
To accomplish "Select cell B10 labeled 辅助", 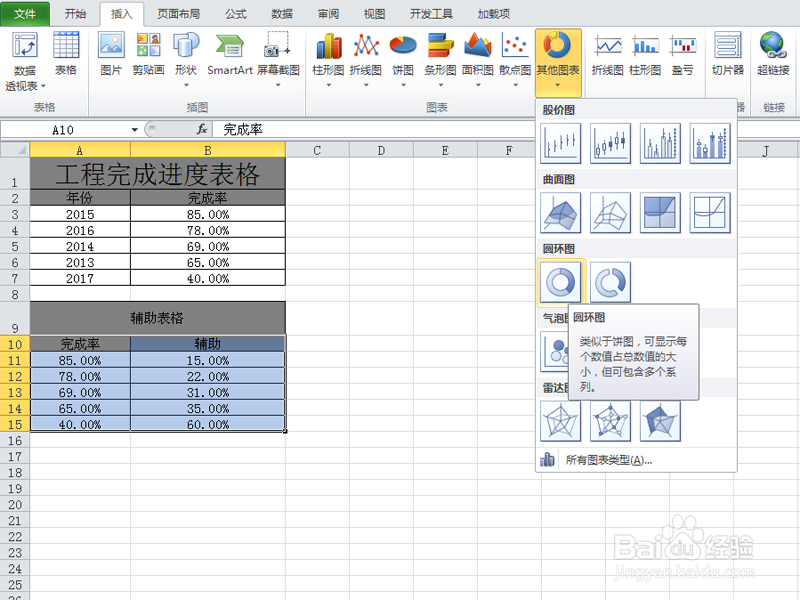I will coord(208,343).
